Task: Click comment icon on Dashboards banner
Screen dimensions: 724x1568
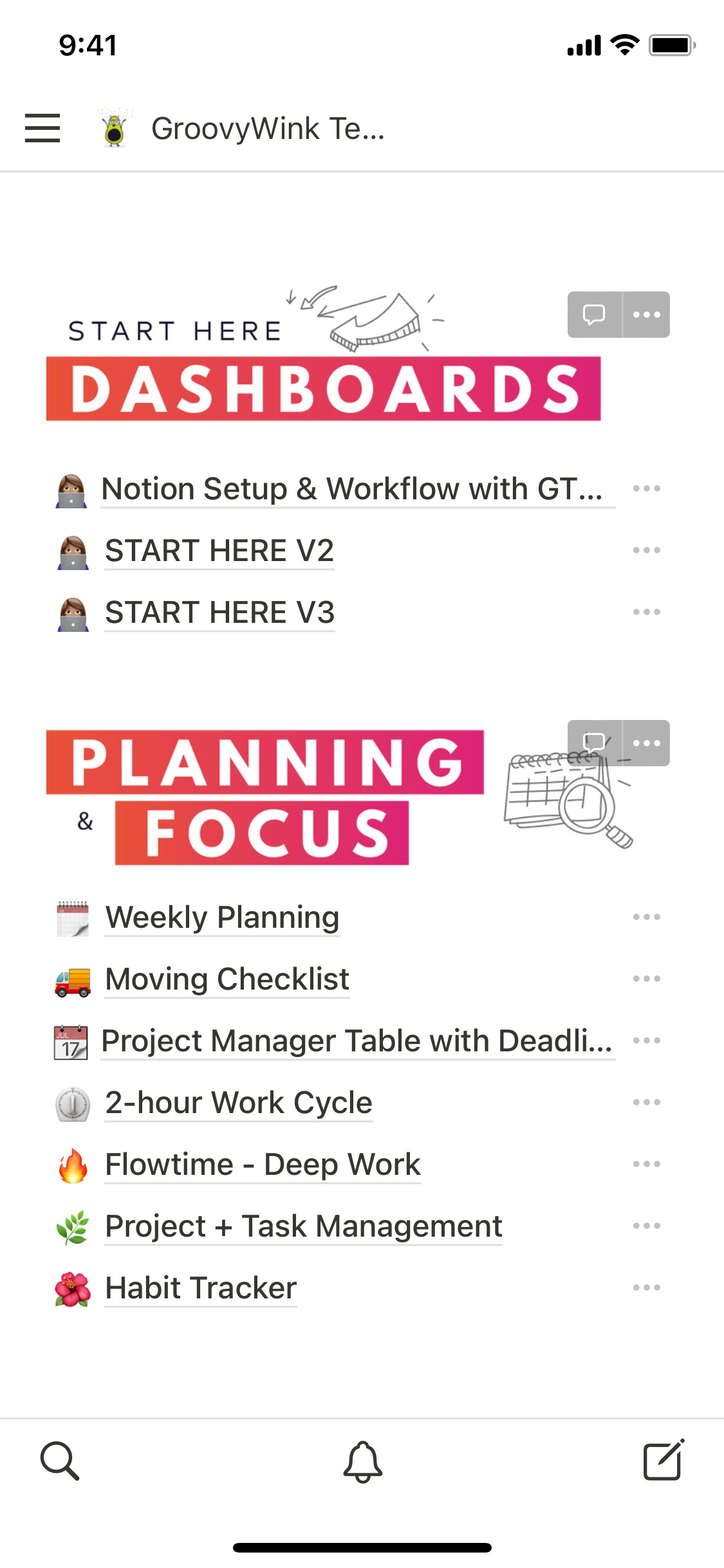Action: tap(594, 315)
